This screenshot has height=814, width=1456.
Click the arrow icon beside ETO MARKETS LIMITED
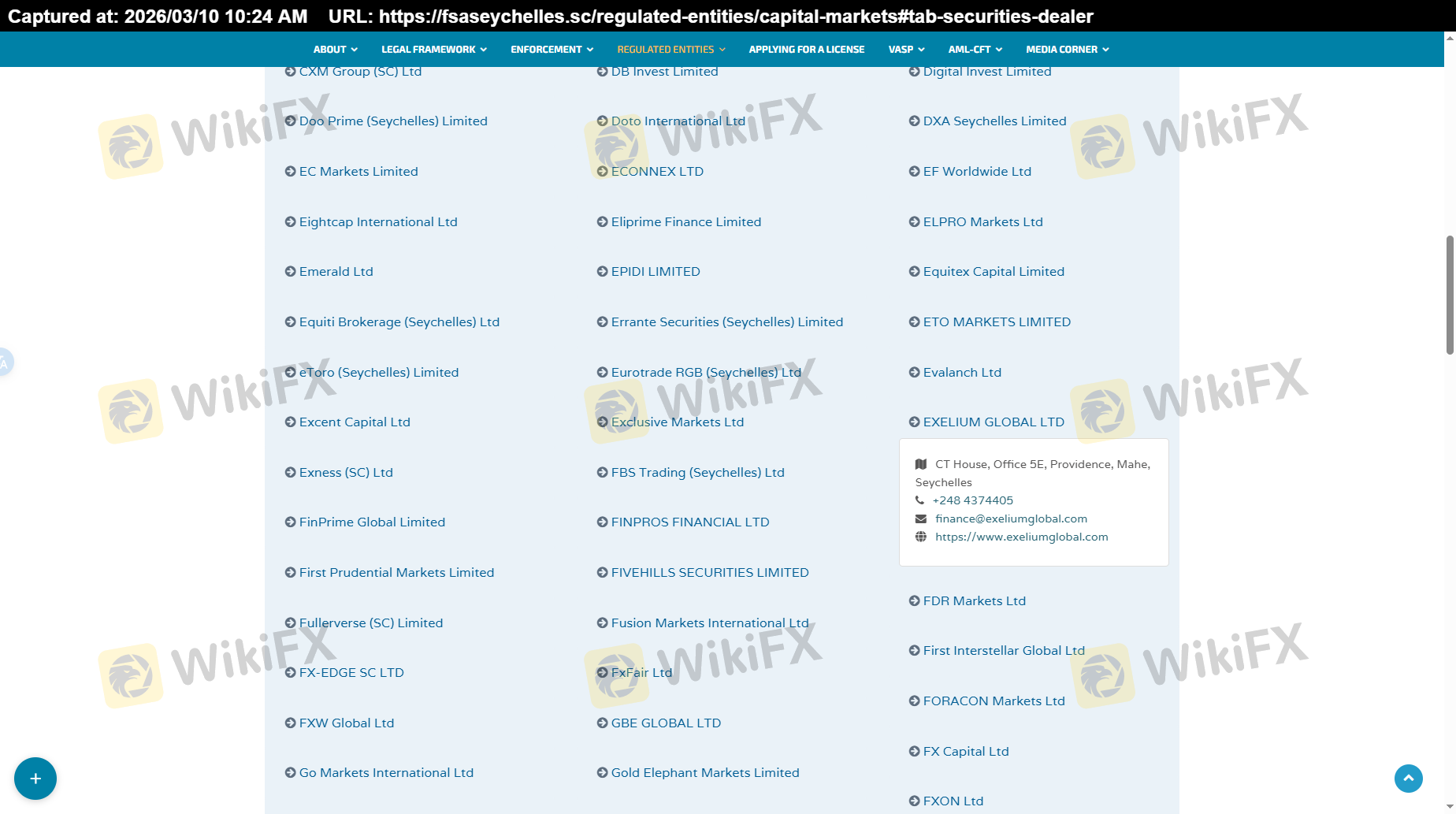[x=914, y=322]
